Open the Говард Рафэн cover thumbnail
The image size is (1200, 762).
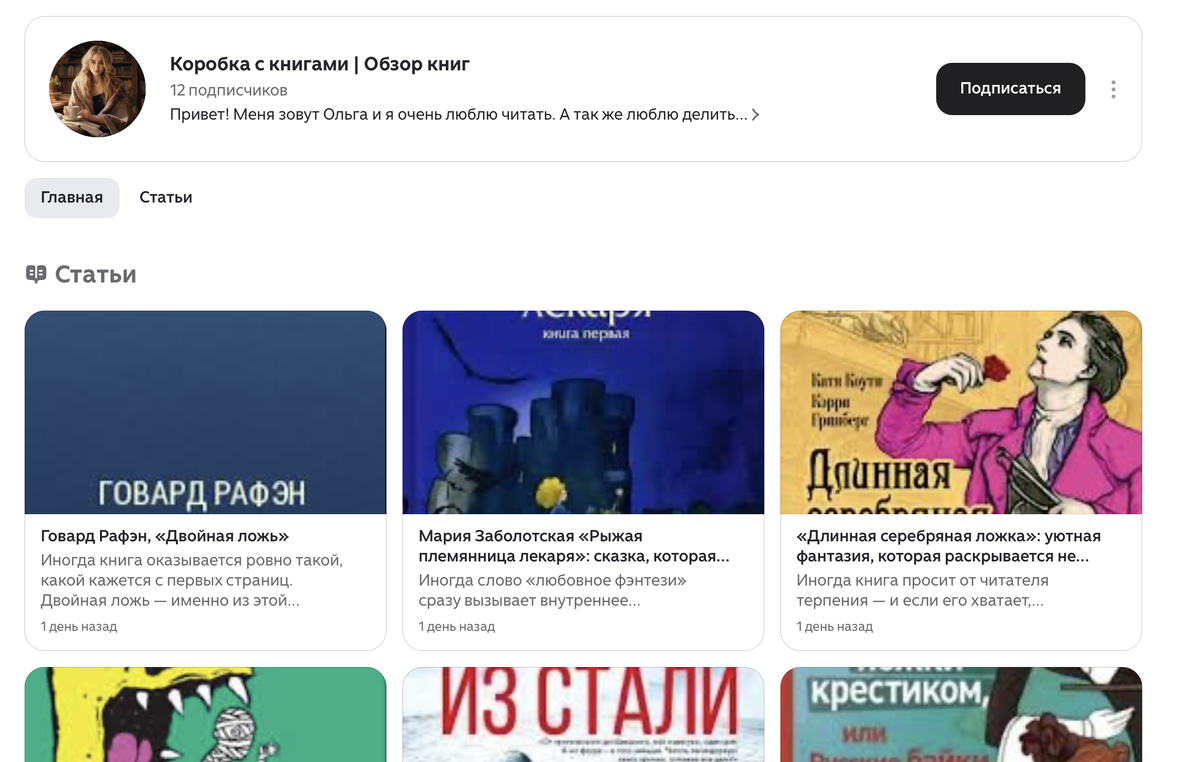coord(205,412)
